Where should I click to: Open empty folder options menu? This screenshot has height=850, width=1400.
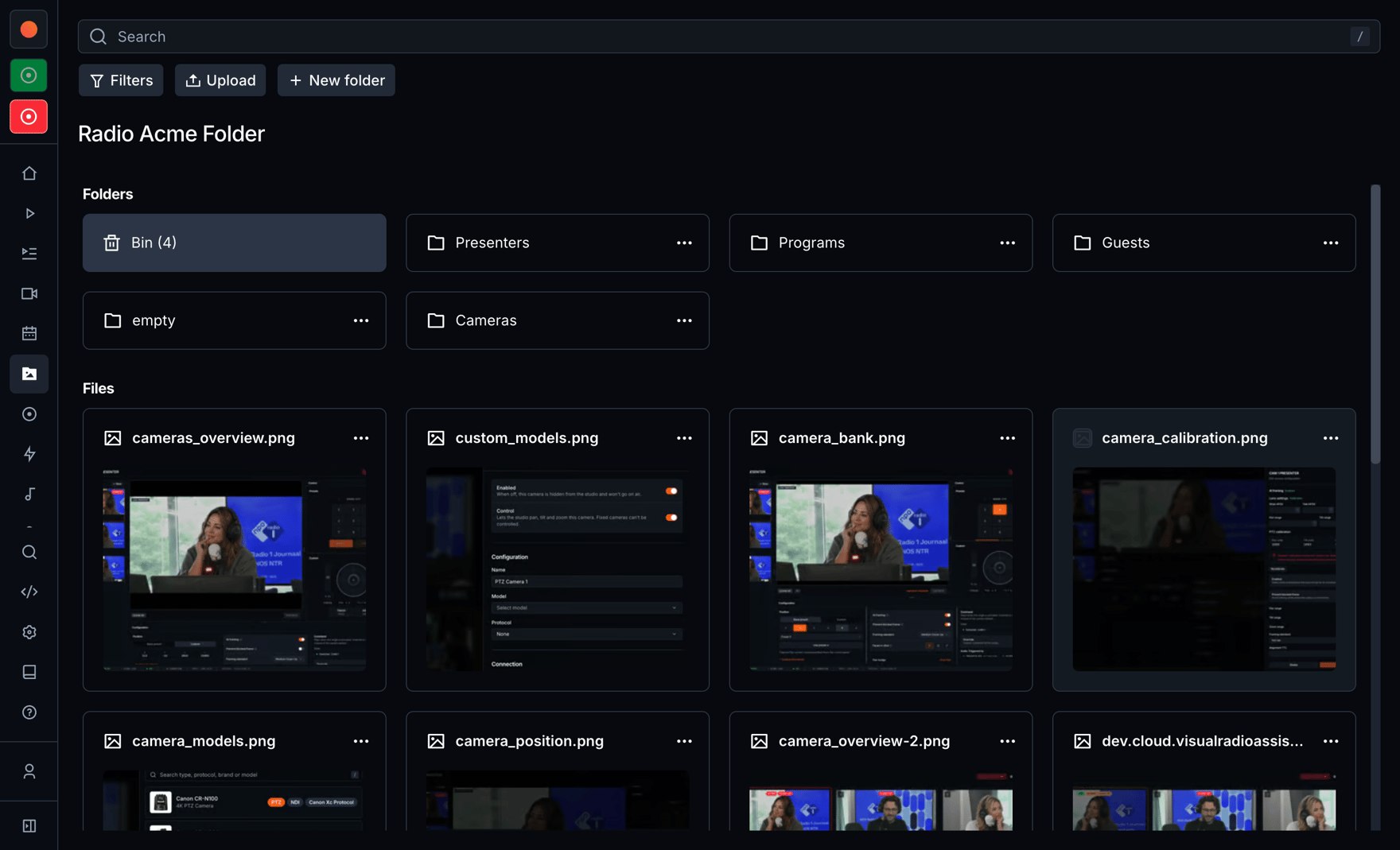point(361,320)
